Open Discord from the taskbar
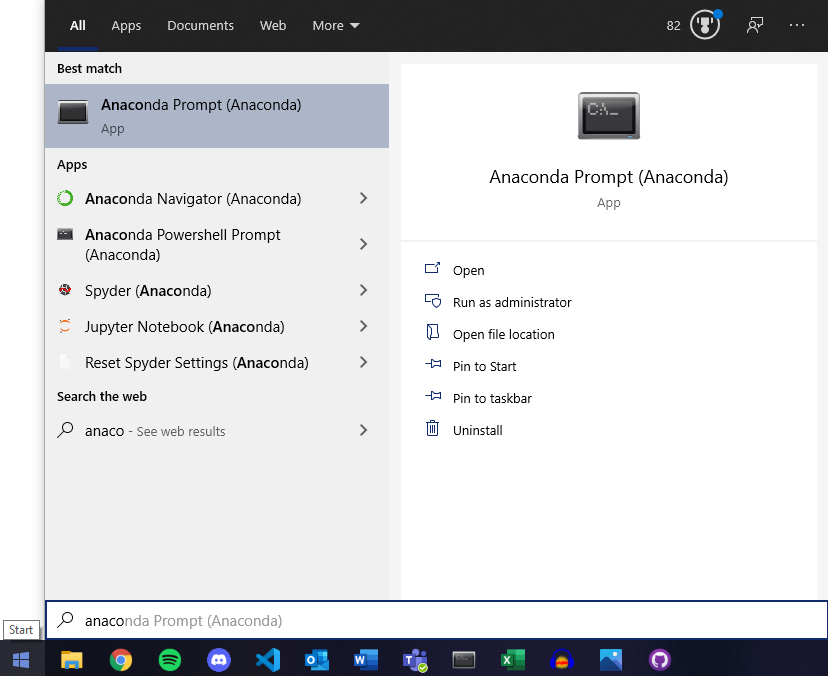 tap(219, 660)
